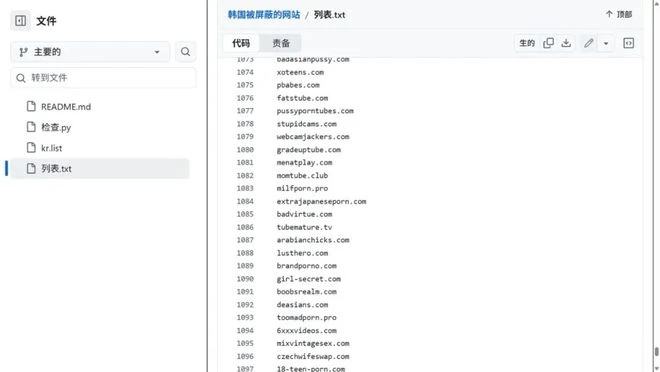This screenshot has height=372, width=660.
Task: Click the page vertical scrollbar thumb
Action: [656, 352]
